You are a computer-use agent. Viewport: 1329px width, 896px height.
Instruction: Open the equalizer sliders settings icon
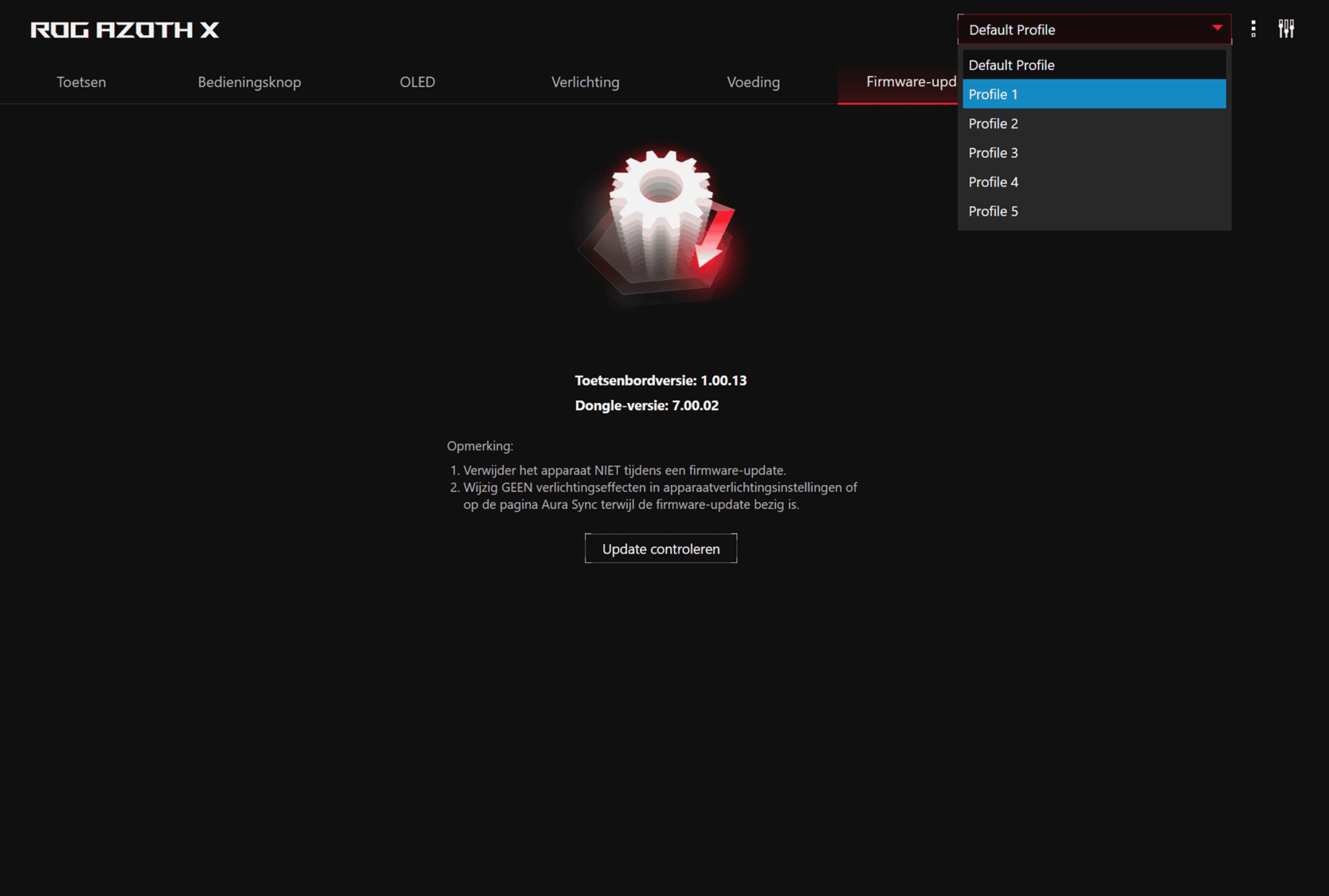[x=1286, y=29]
